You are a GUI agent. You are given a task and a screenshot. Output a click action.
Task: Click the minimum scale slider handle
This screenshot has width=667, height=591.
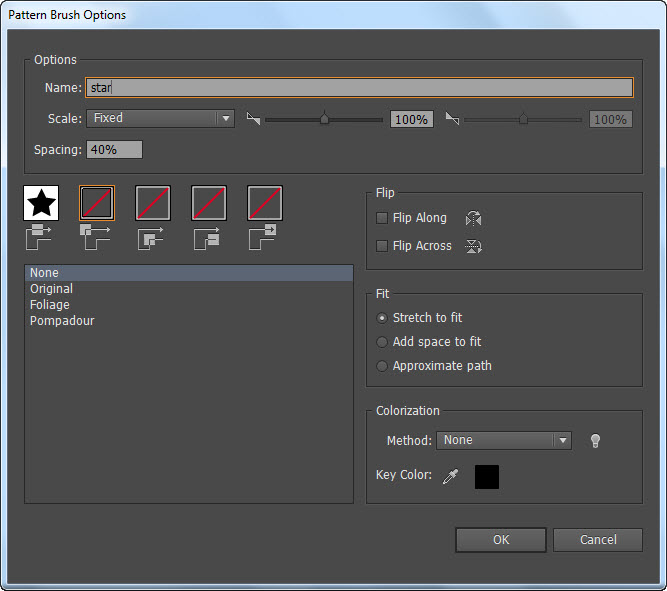click(325, 118)
